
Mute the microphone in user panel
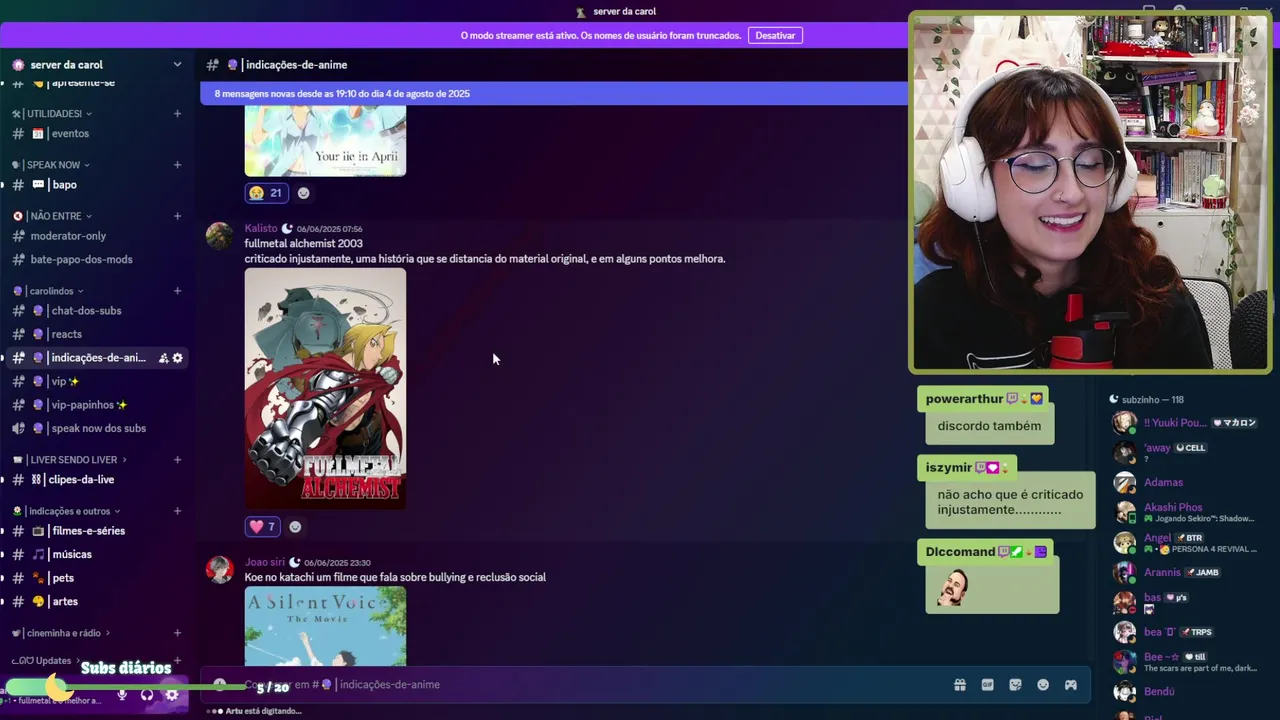click(122, 694)
